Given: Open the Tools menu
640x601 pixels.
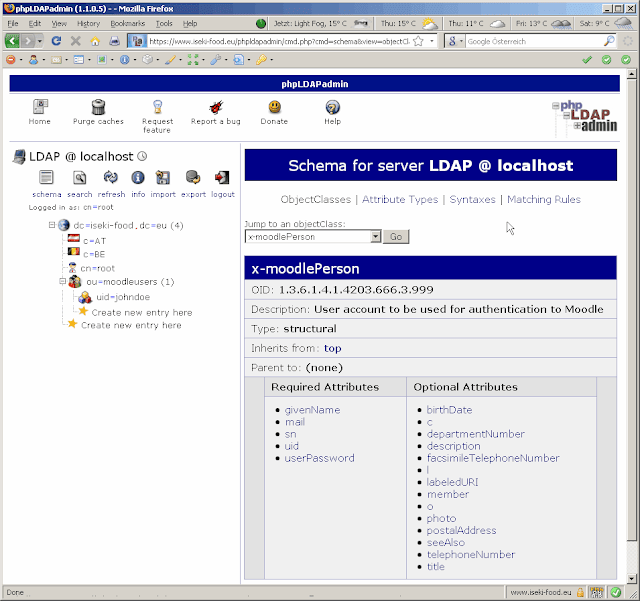Looking at the screenshot, I should [164, 24].
